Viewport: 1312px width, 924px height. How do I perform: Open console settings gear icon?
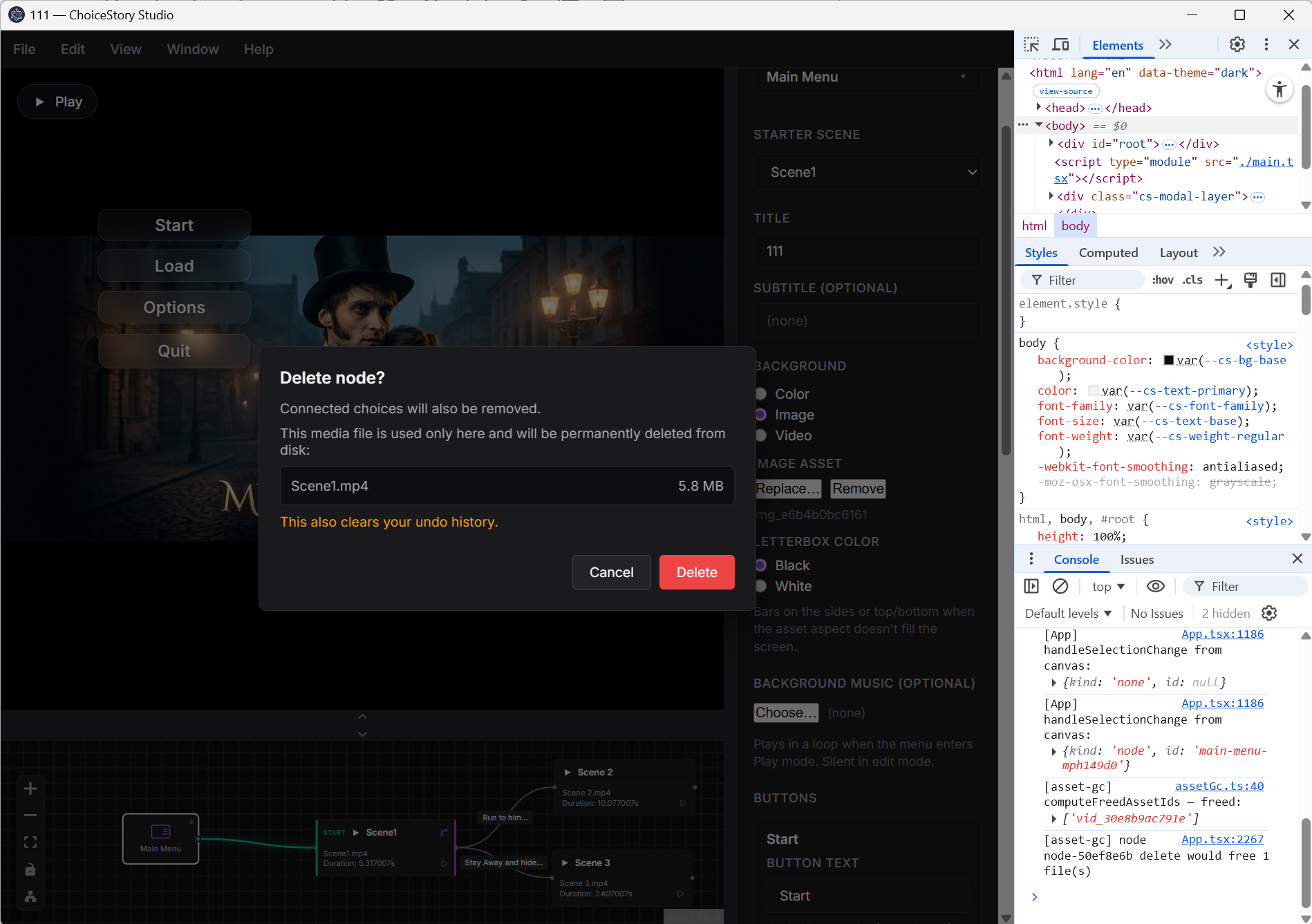pyautogui.click(x=1269, y=613)
